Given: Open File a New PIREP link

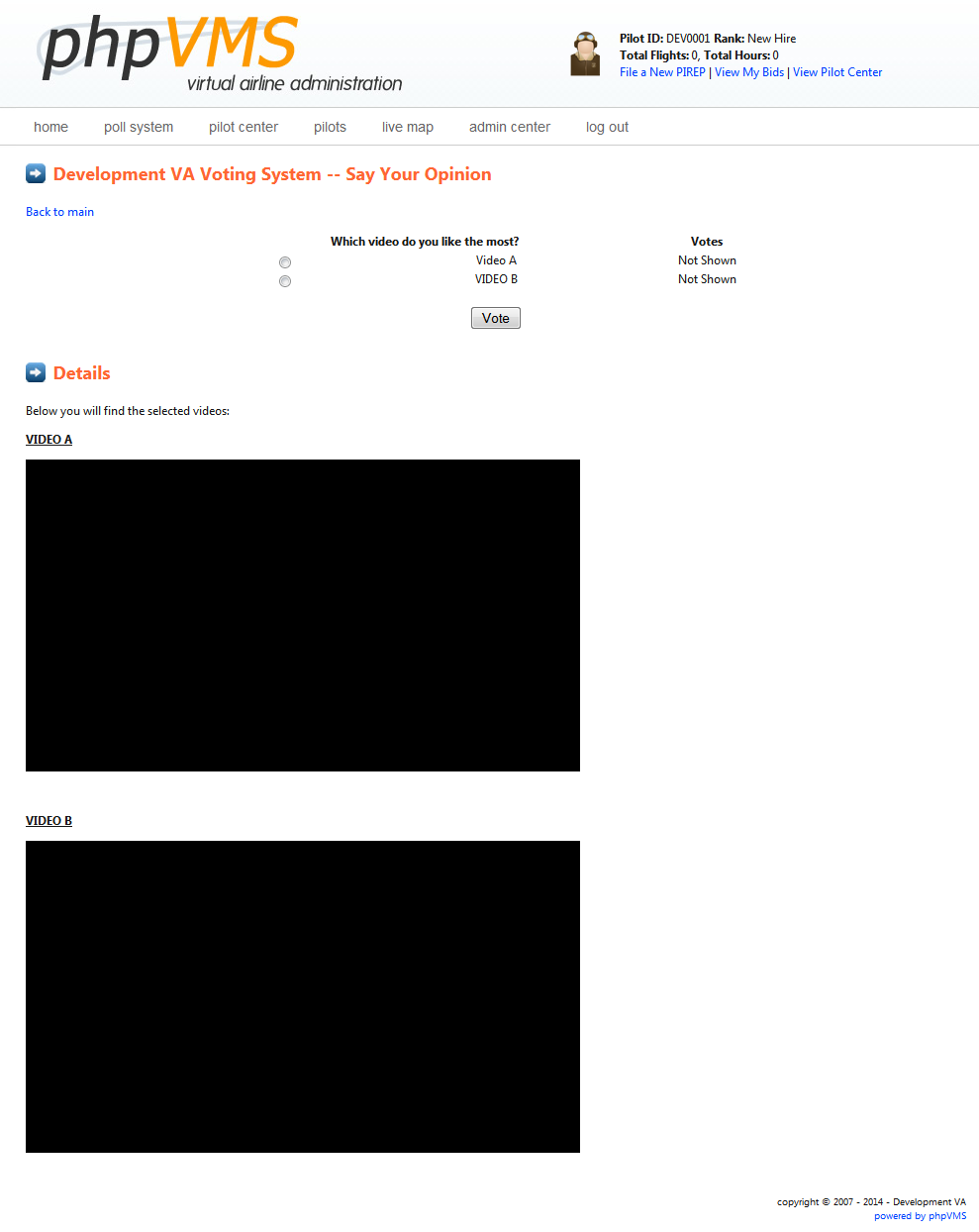Looking at the screenshot, I should [x=662, y=72].
